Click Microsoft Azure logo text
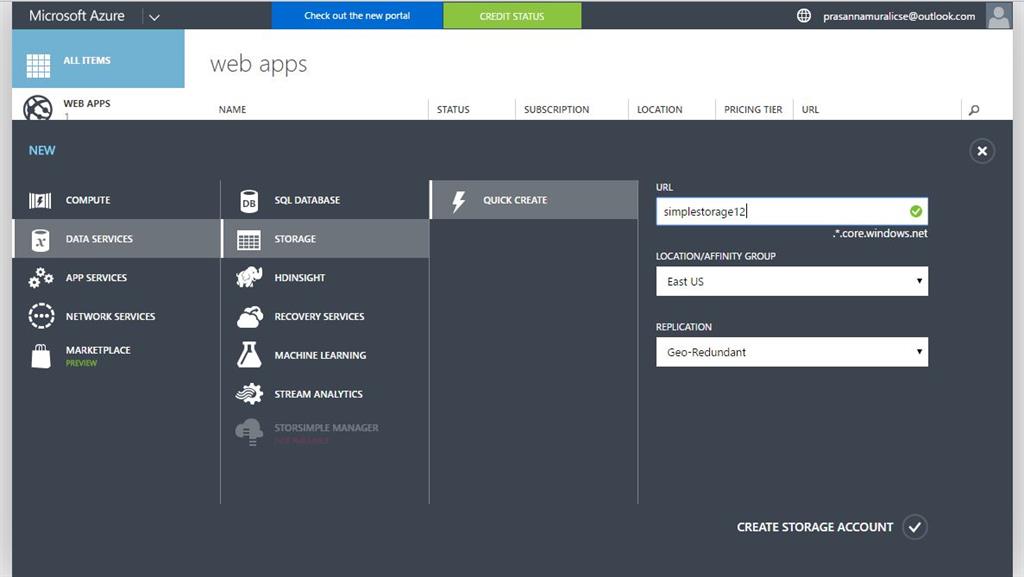 [76, 16]
